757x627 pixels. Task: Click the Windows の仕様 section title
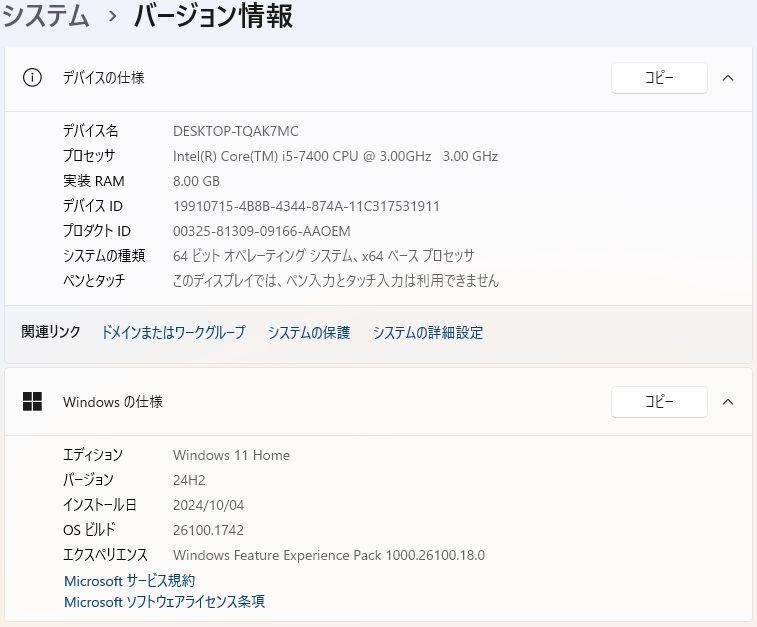(112, 402)
